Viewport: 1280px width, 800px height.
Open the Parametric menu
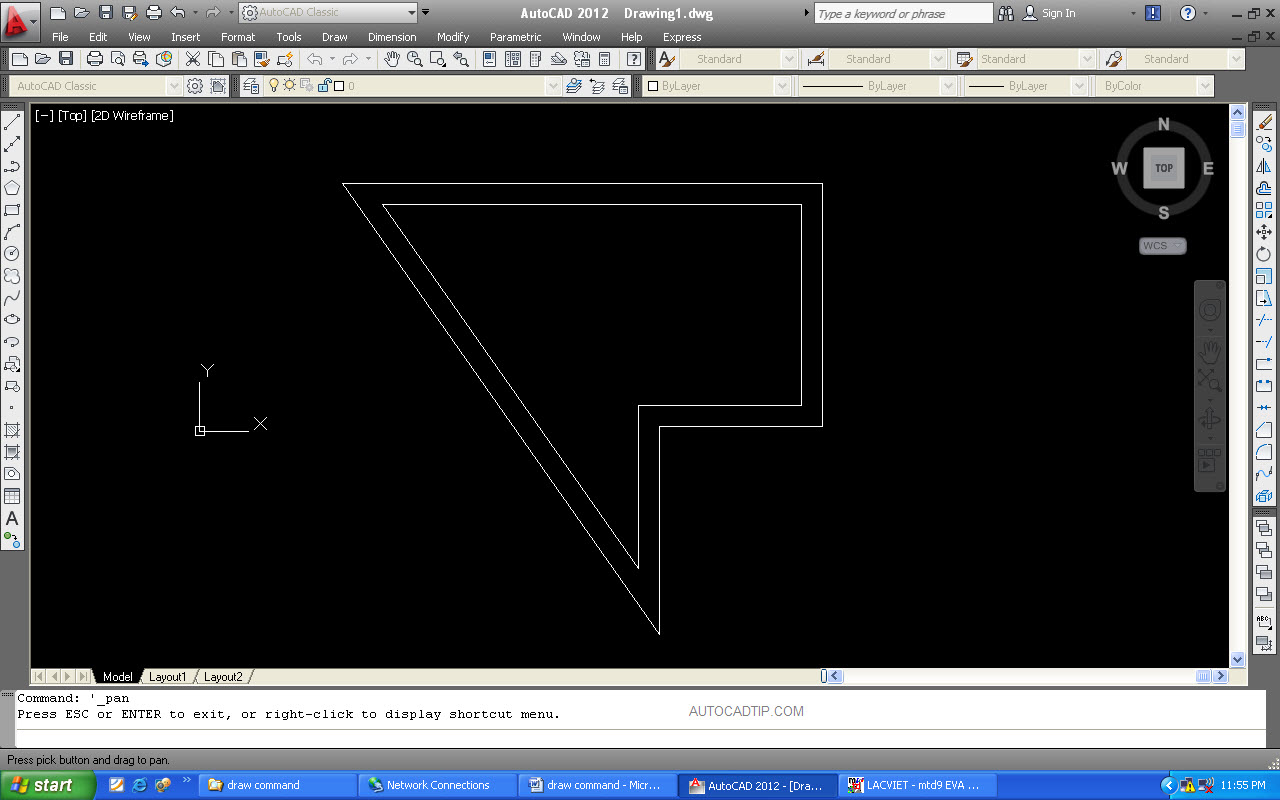click(516, 37)
